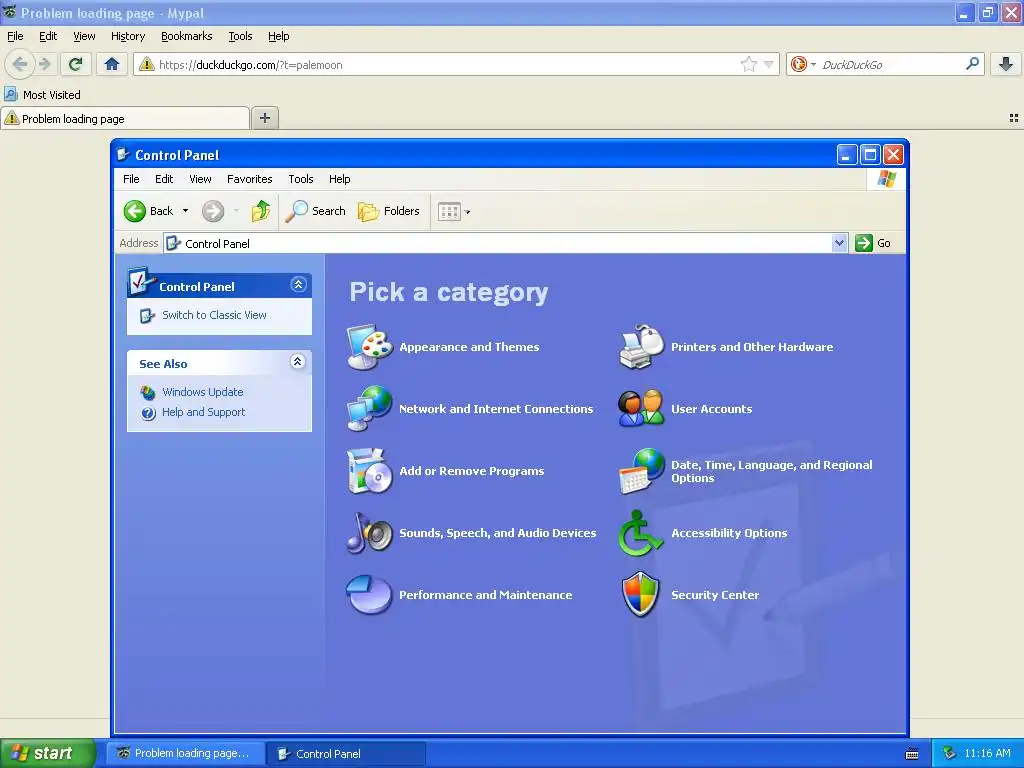Open Appearance and Themes category icon
Viewport: 1024px width, 768px height.
click(x=370, y=347)
